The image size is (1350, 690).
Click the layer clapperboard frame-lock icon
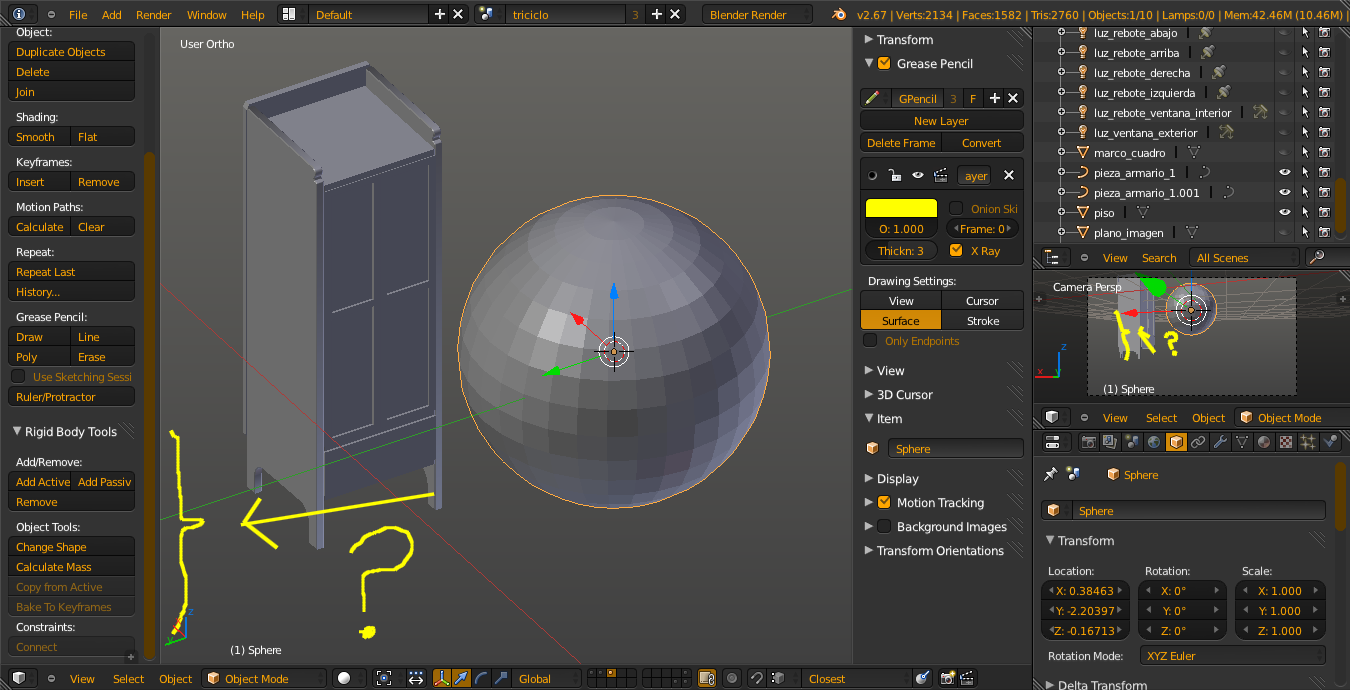point(940,175)
